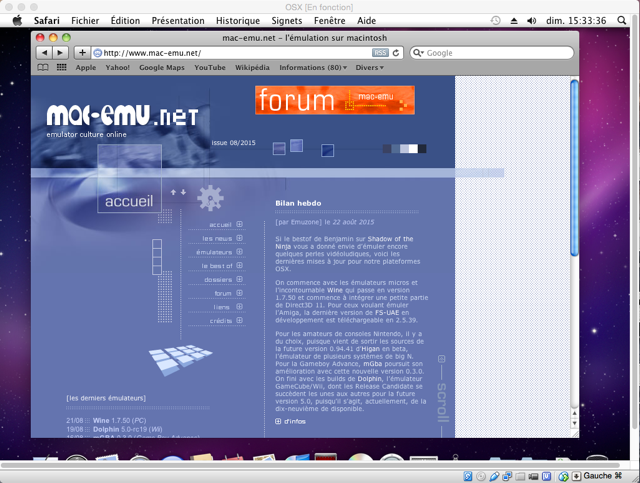Click VirtualBox hard disk activity icon

click(468, 476)
